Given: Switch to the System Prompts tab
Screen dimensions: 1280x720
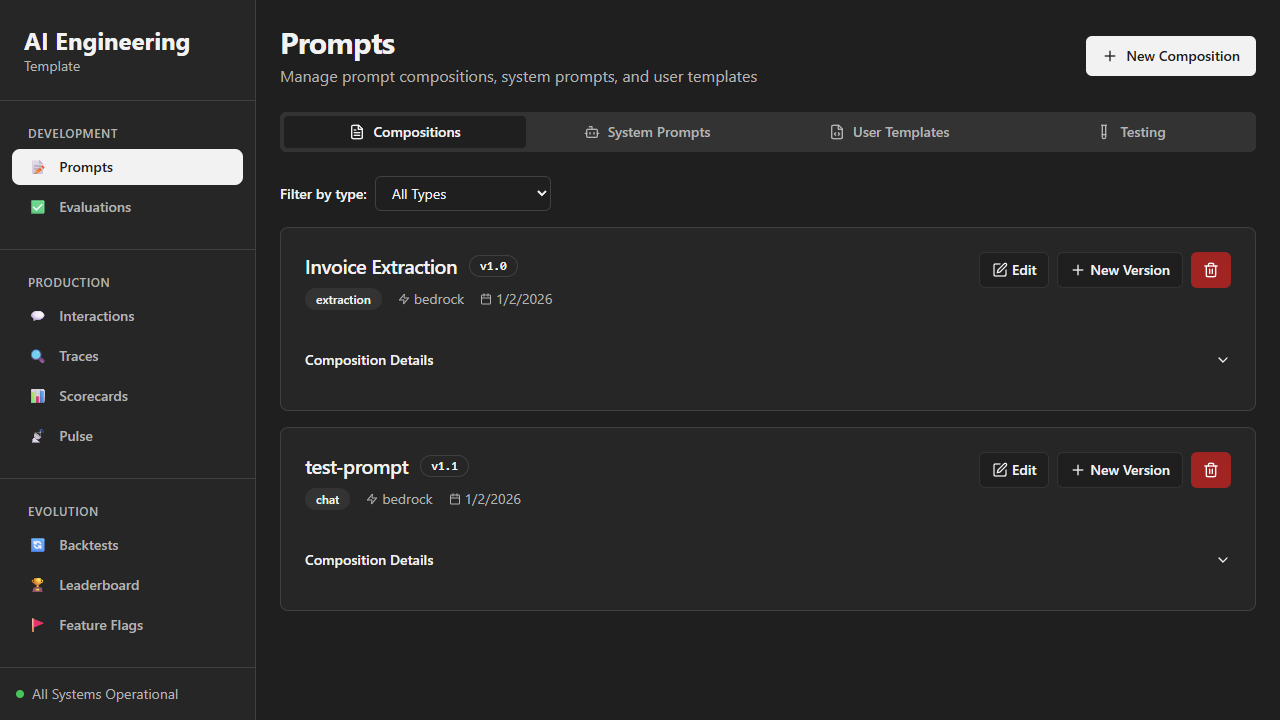Looking at the screenshot, I should click(647, 131).
